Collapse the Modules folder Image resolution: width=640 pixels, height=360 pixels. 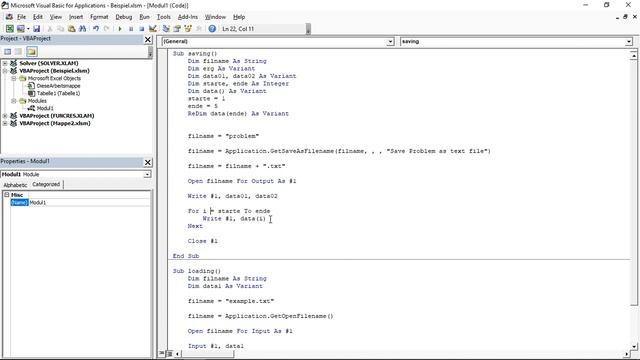pyautogui.click(x=13, y=100)
